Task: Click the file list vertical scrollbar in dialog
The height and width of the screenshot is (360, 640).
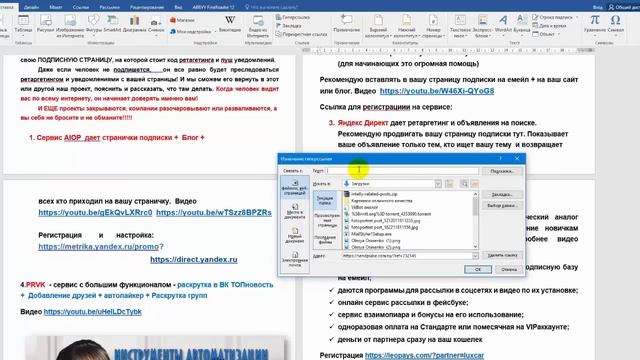Action: 475,220
